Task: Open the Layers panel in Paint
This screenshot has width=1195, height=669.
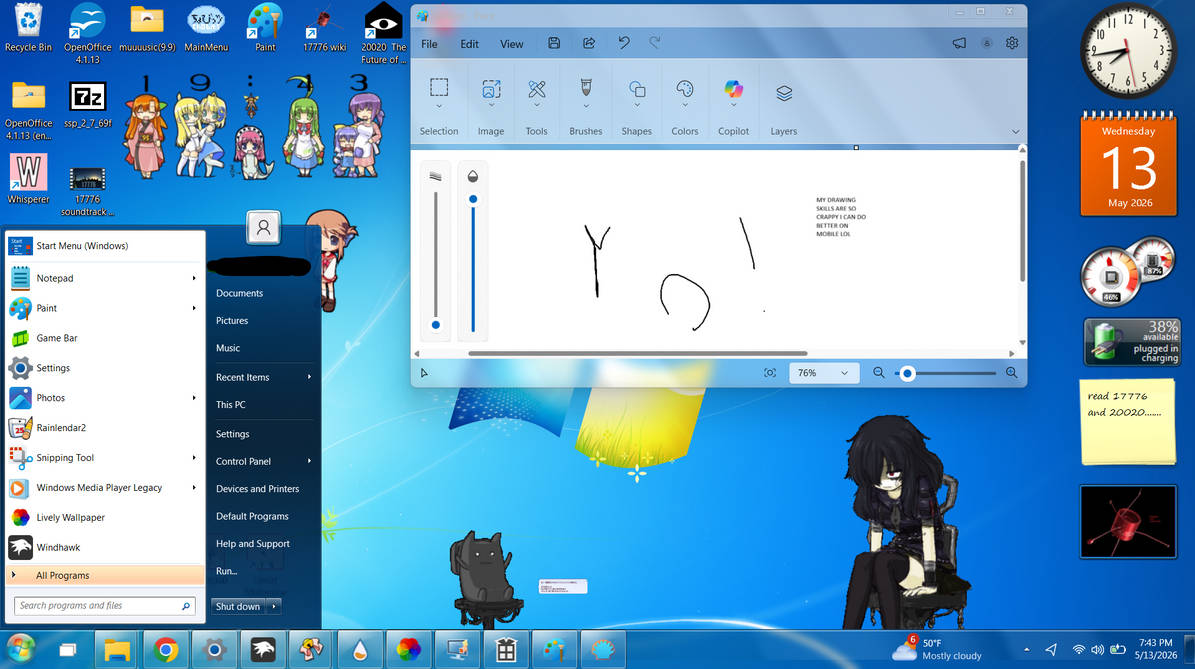Action: coord(783,93)
